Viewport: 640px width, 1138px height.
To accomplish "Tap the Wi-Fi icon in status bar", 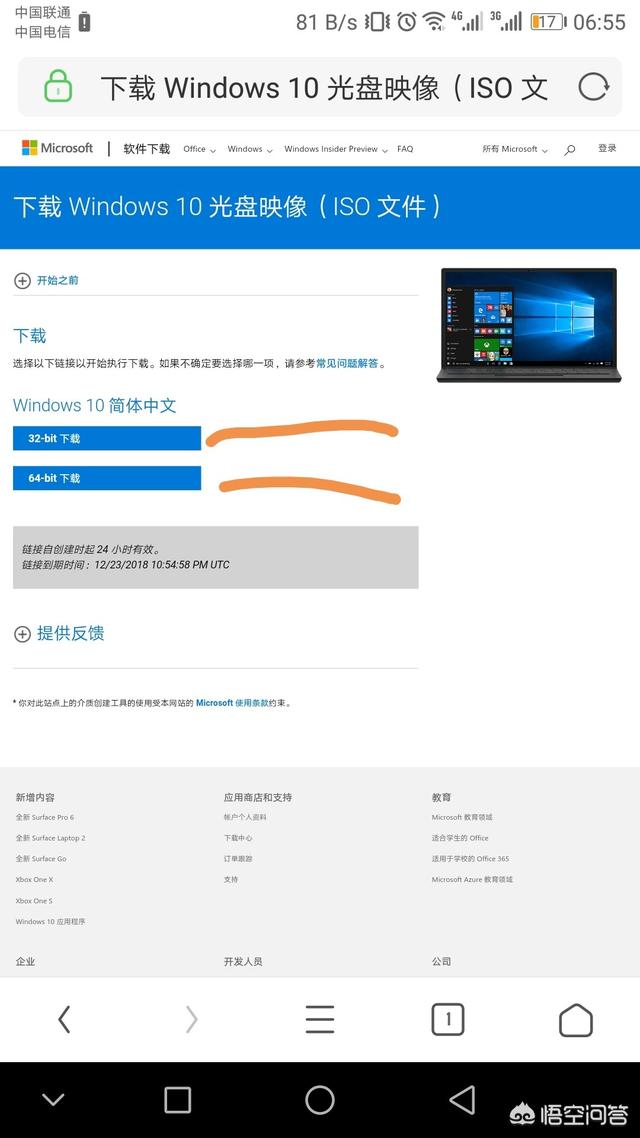I will pyautogui.click(x=435, y=22).
